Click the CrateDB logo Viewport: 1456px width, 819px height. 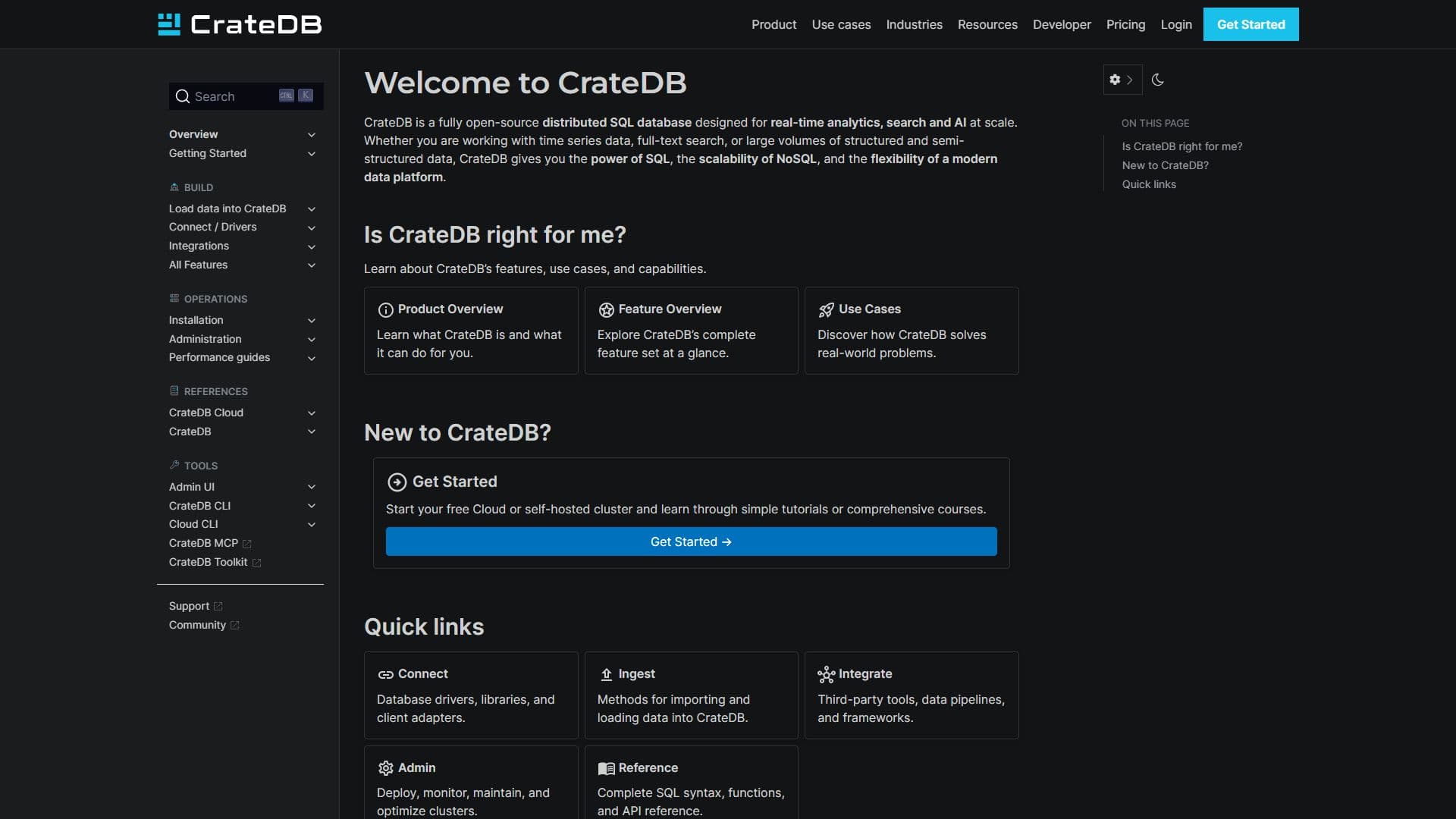tap(240, 24)
